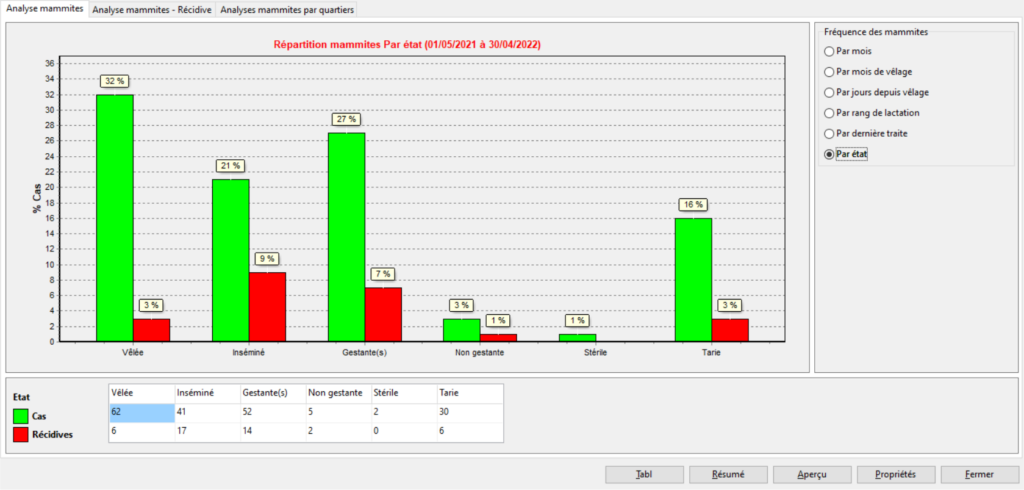Screen dimensions: 1024x490
Task: Open chart Propriétés button
Action: tap(875, 474)
